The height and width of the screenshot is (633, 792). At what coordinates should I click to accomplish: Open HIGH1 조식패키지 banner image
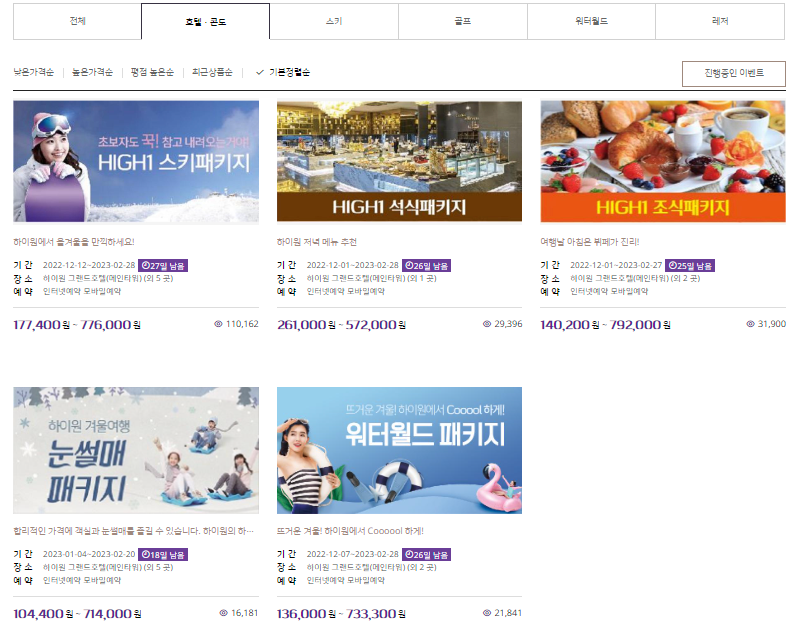tap(663, 161)
